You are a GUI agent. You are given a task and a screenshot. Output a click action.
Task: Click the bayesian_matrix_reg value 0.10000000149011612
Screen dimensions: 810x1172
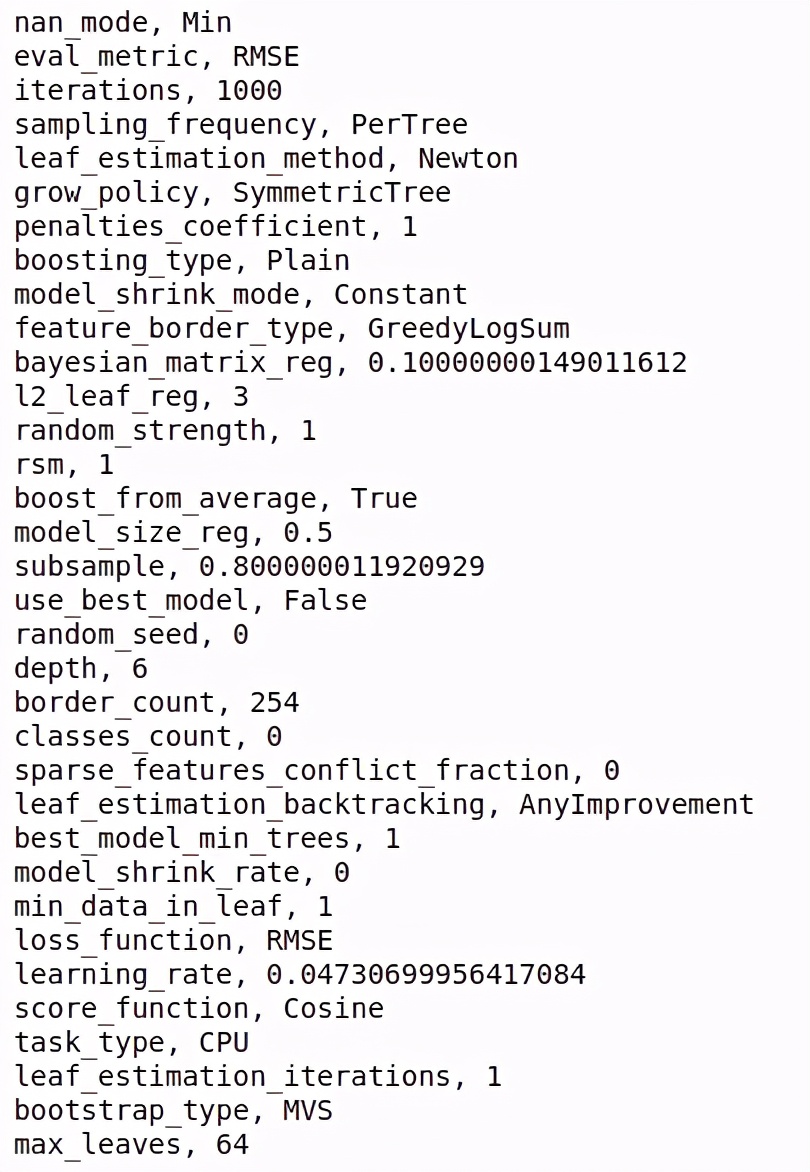(x=527, y=362)
